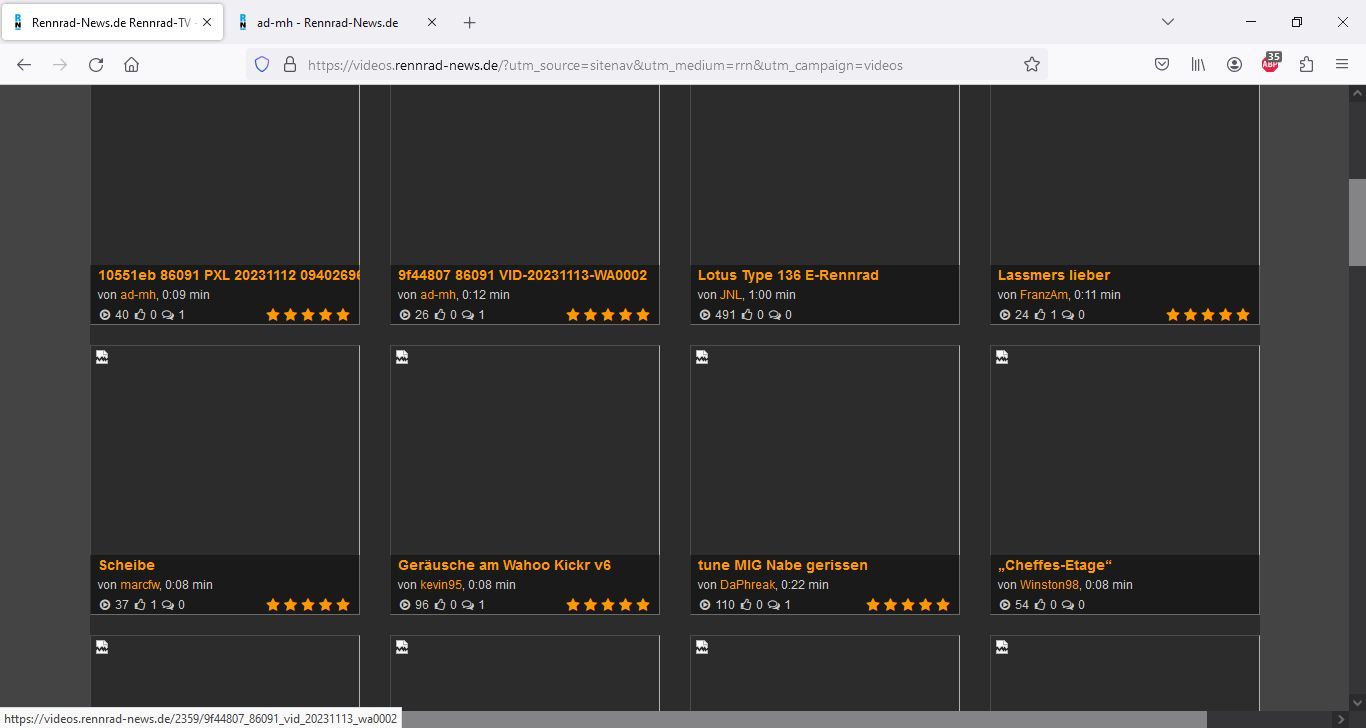Open 9f44807 86091 VID-20231113 video title
1366x728 pixels.
click(x=522, y=275)
